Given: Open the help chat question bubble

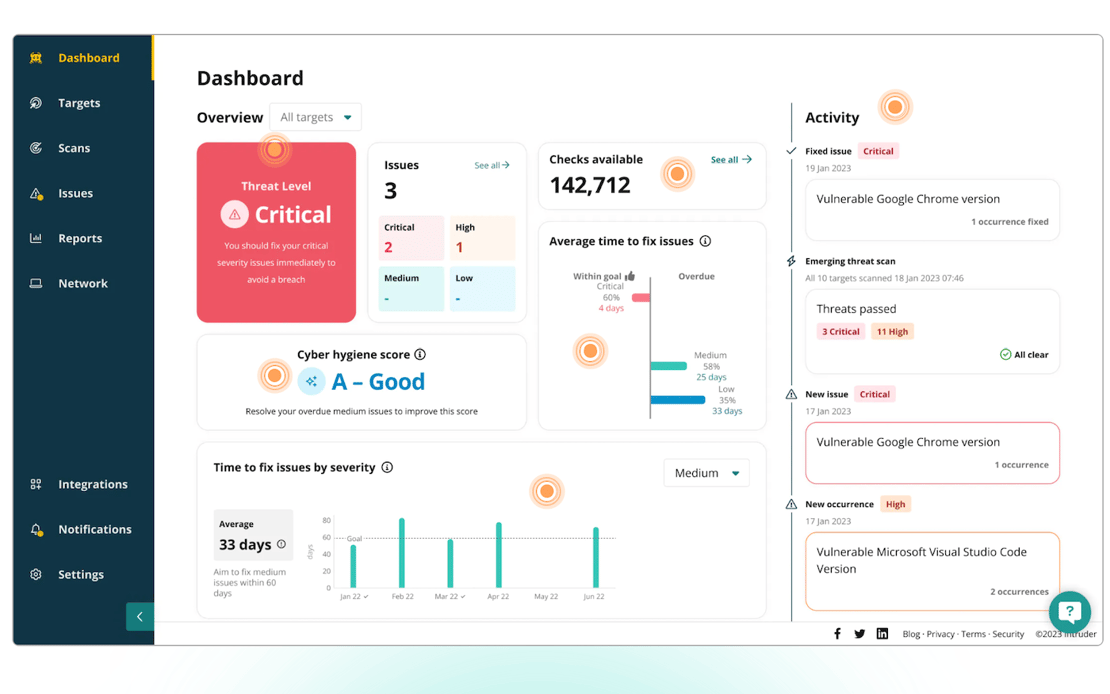Looking at the screenshot, I should (x=1070, y=611).
